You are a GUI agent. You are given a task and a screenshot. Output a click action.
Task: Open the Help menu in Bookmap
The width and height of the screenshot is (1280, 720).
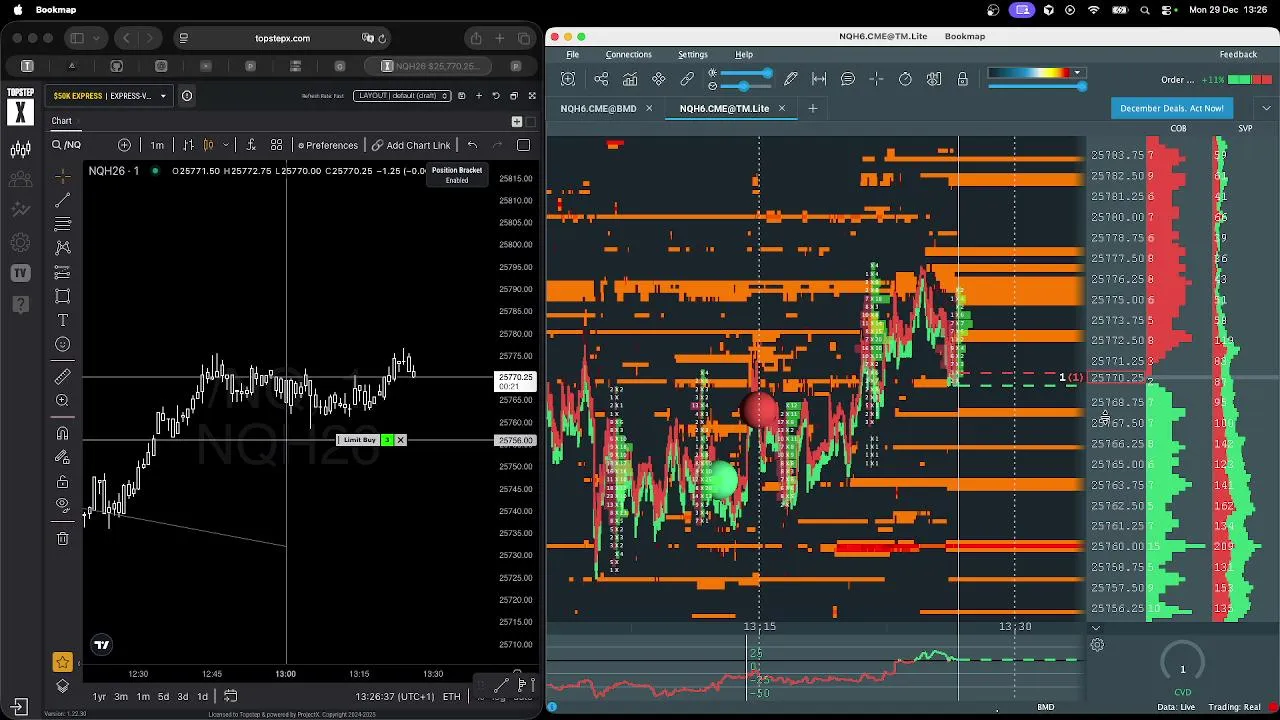coord(744,54)
